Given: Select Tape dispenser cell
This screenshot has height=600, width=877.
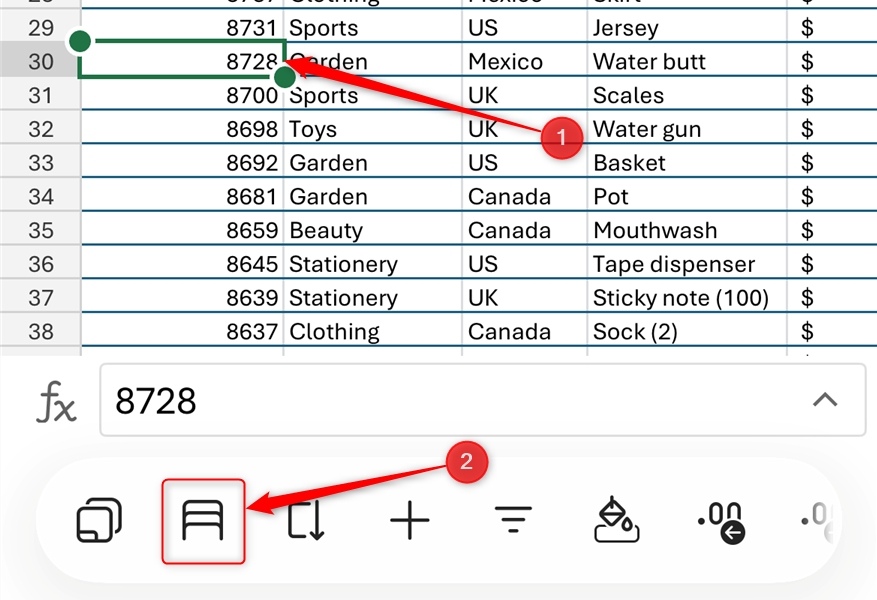Looking at the screenshot, I should 687,263.
